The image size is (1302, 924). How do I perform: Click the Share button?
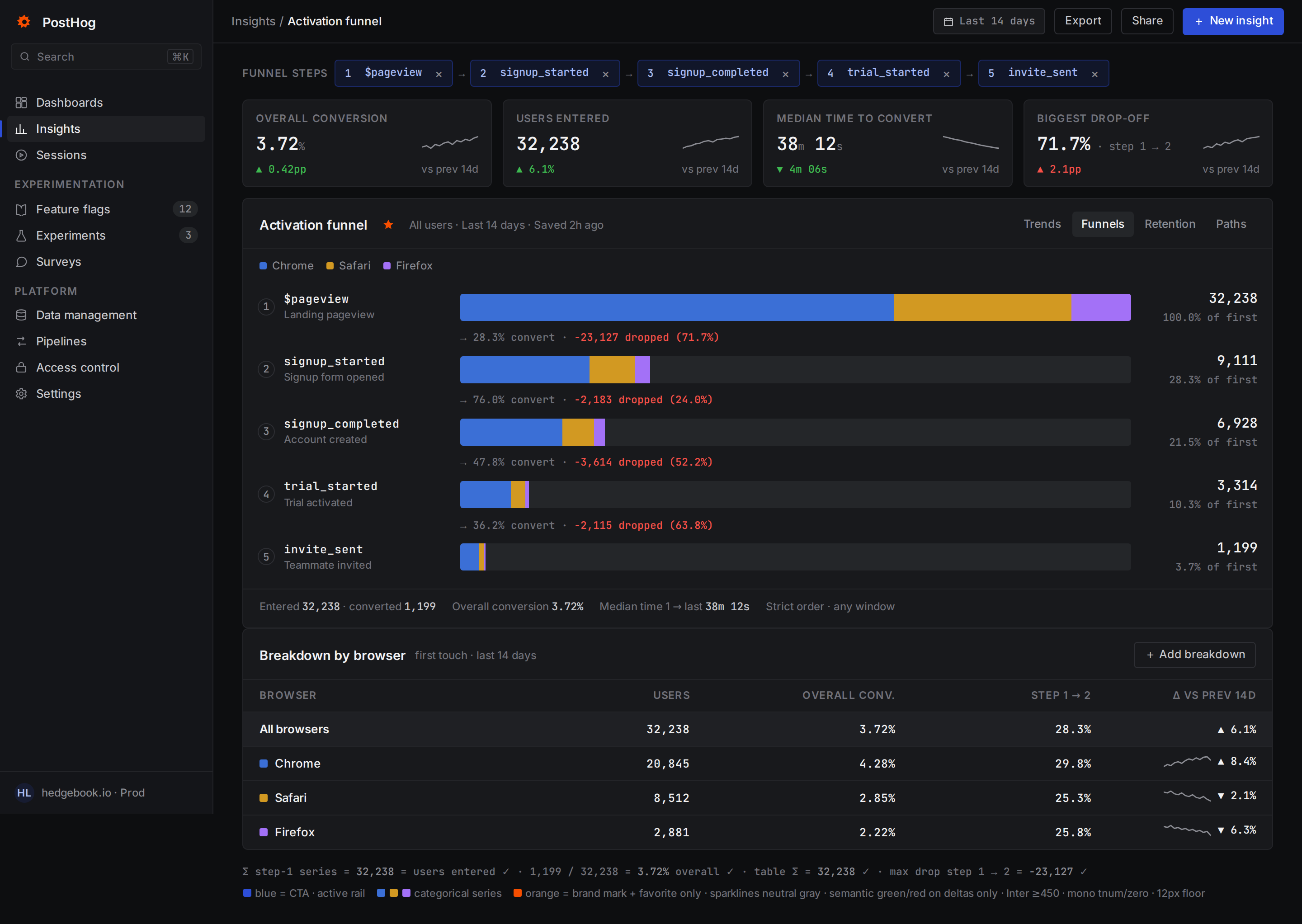1146,21
